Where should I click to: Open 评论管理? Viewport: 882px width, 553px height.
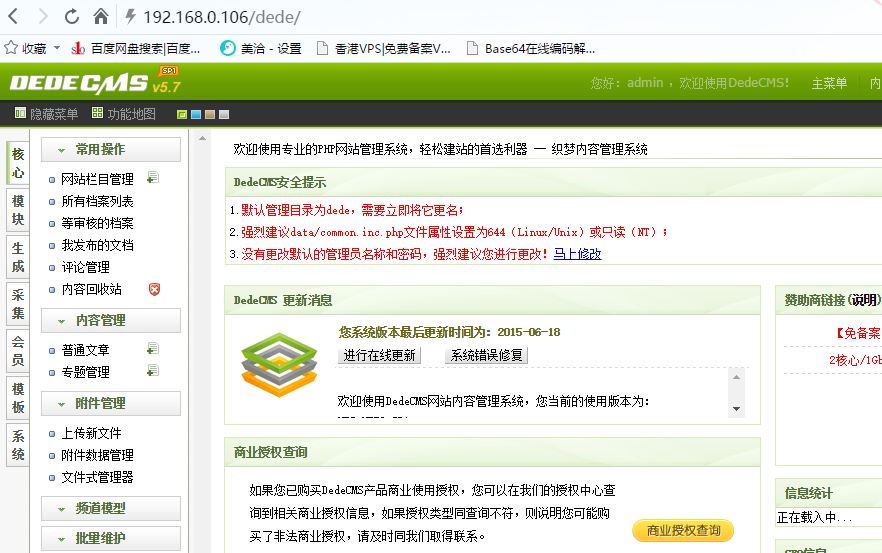[86, 267]
